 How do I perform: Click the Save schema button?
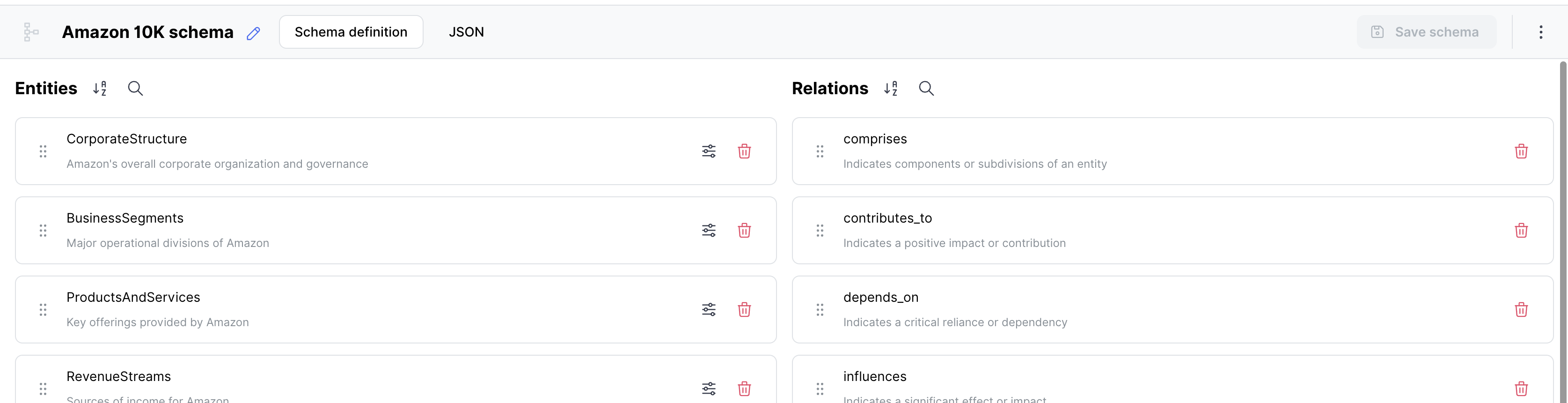coord(1426,32)
